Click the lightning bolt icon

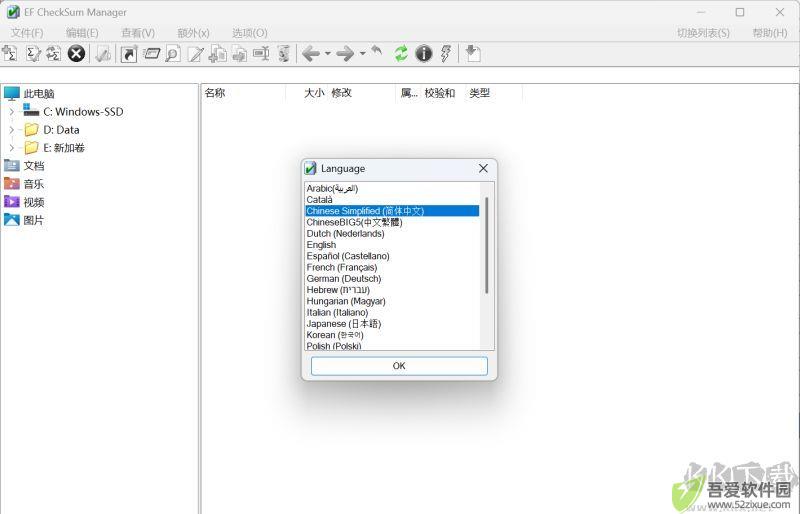446,53
